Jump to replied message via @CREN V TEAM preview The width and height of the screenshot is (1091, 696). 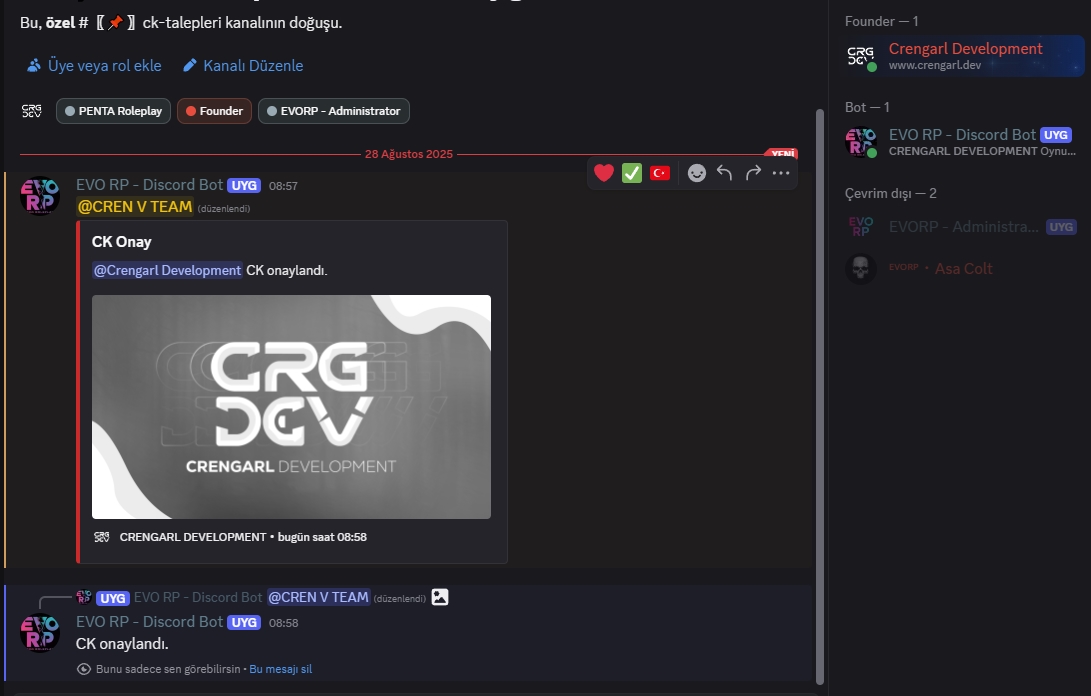click(318, 597)
